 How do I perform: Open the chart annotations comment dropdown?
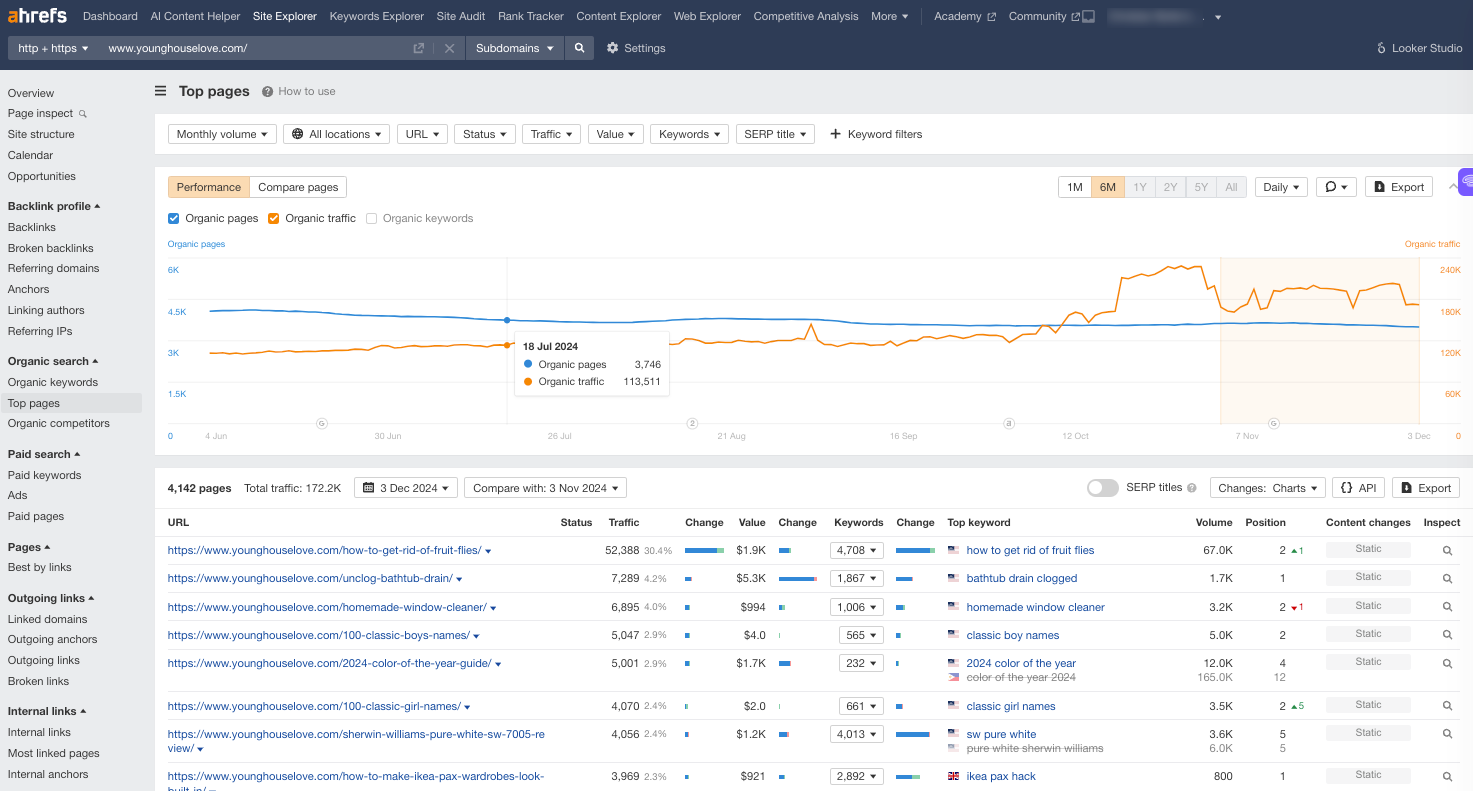(x=1335, y=187)
